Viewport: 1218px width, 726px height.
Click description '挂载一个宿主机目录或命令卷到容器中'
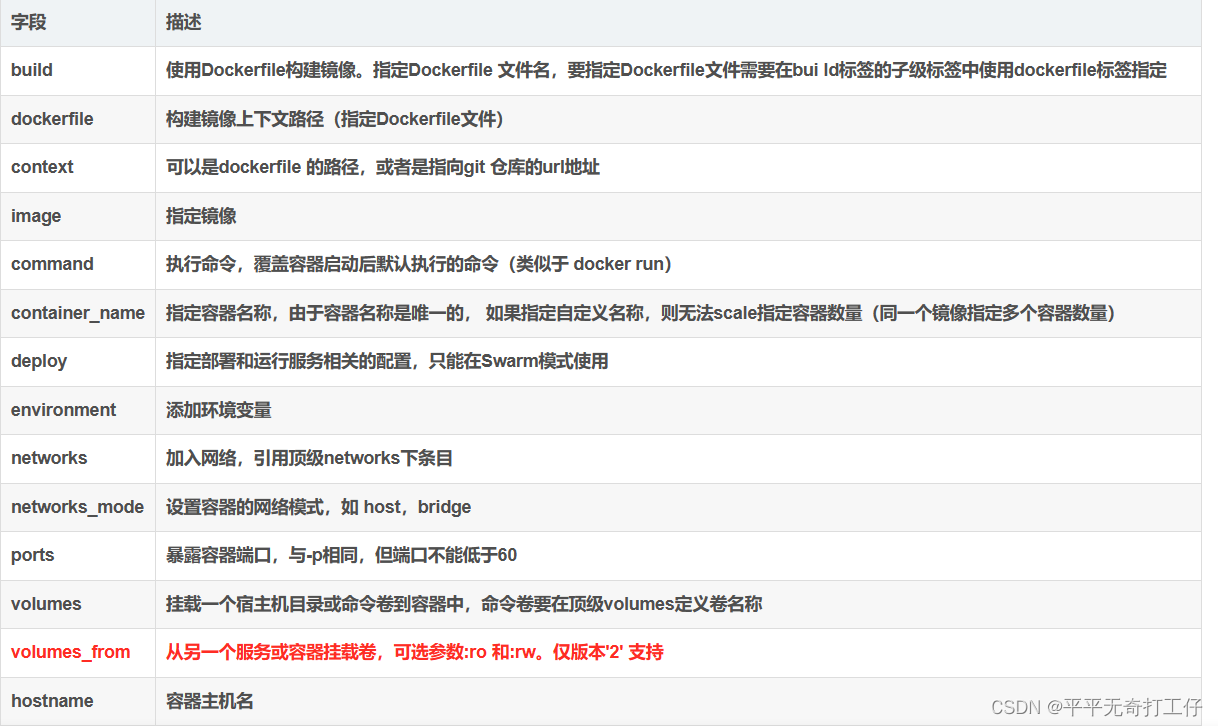pyautogui.click(x=318, y=604)
